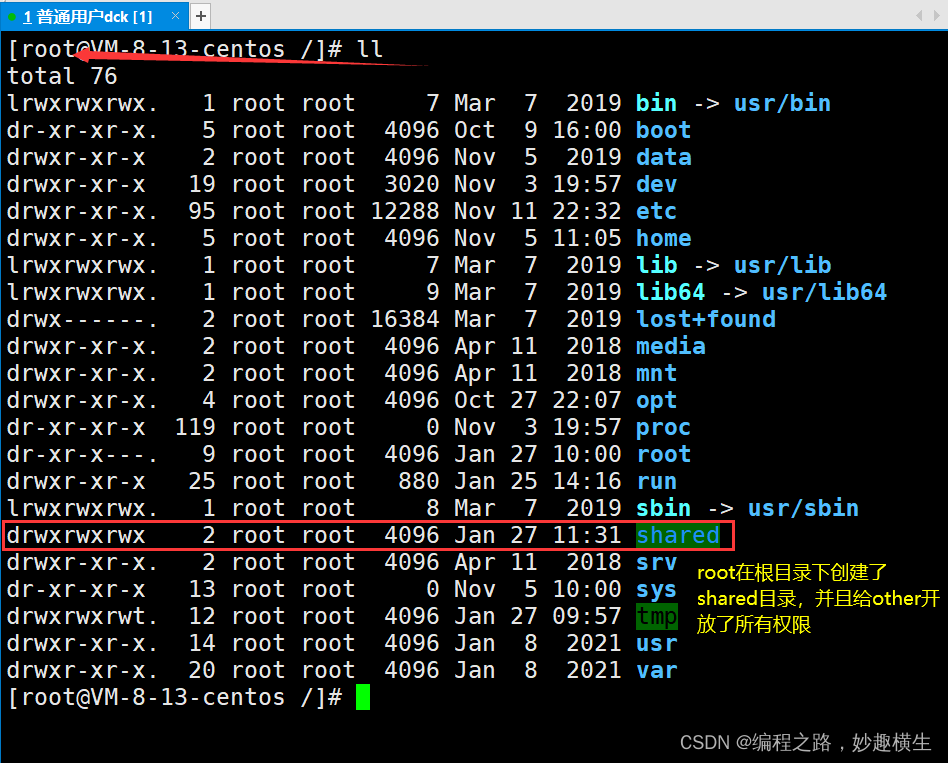The height and width of the screenshot is (763, 948).
Task: Click the highlighted shared directory name
Action: [678, 535]
